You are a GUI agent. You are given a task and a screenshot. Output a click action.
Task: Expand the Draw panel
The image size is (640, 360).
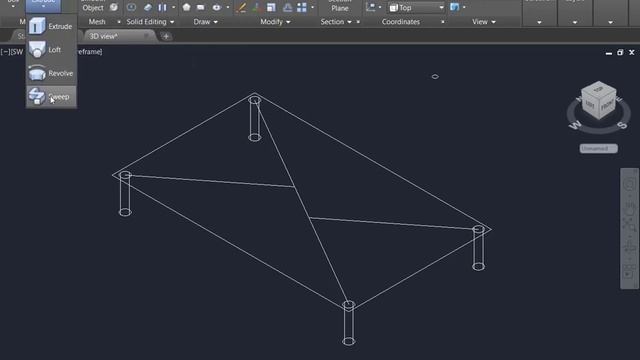pos(205,22)
